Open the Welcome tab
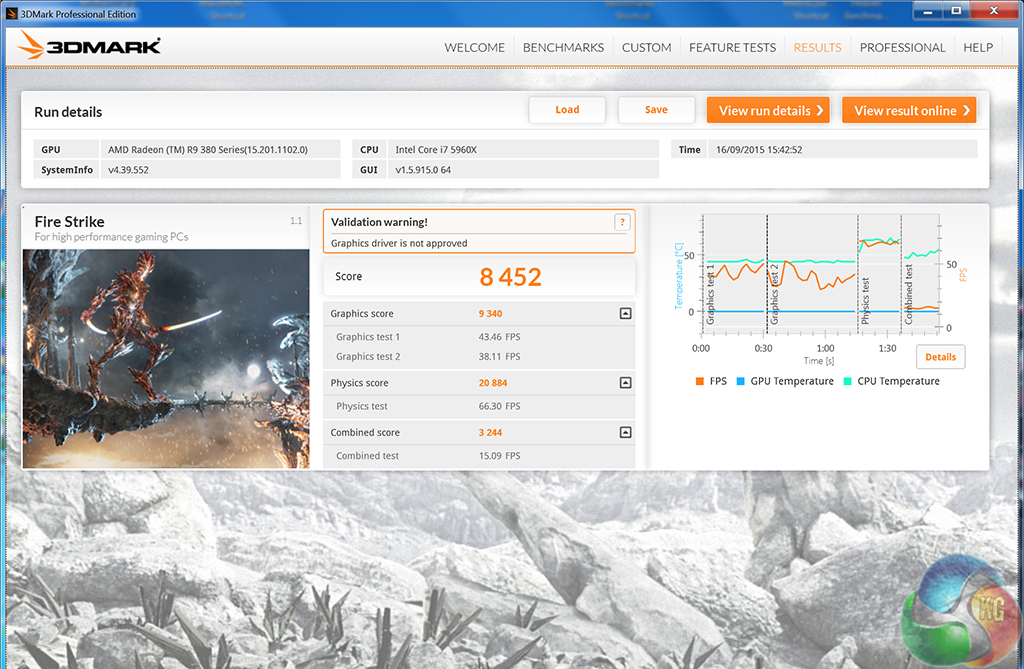 click(475, 47)
